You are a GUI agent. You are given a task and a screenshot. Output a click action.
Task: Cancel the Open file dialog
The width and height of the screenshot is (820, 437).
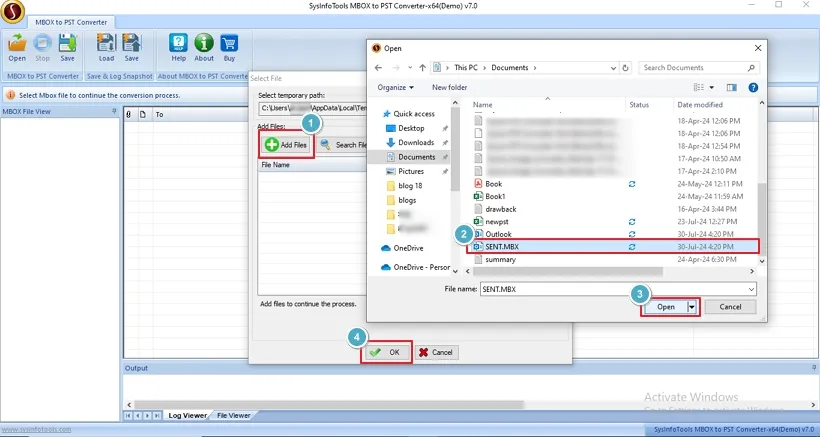point(730,307)
